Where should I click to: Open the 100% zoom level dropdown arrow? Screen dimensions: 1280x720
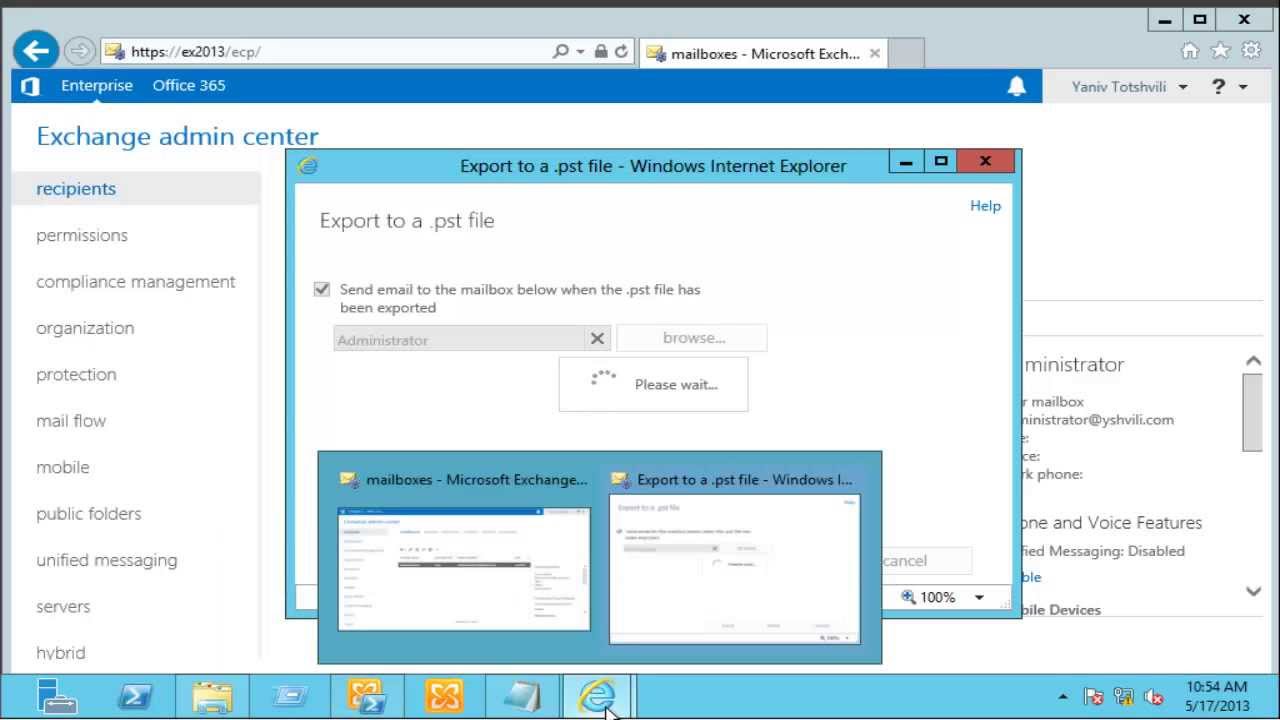click(979, 597)
